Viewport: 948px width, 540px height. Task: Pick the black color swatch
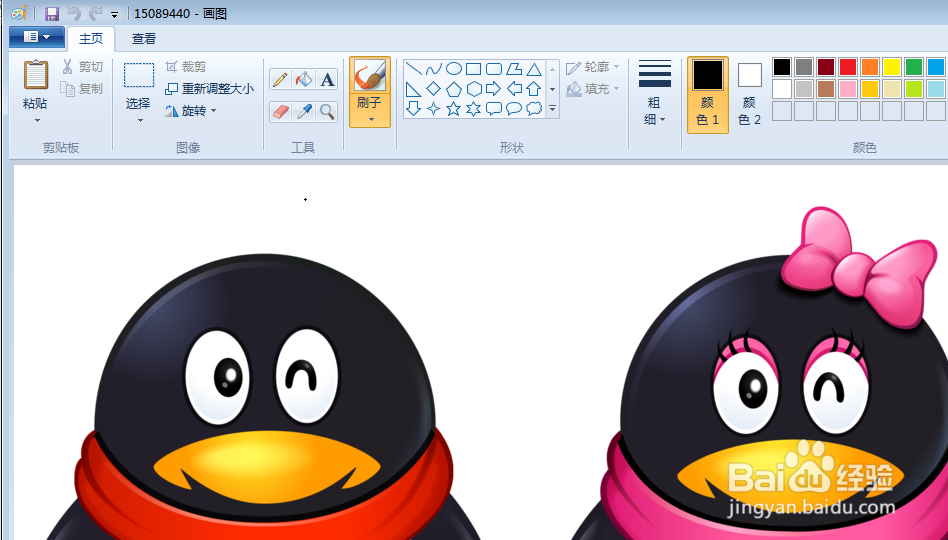pyautogui.click(x=782, y=67)
